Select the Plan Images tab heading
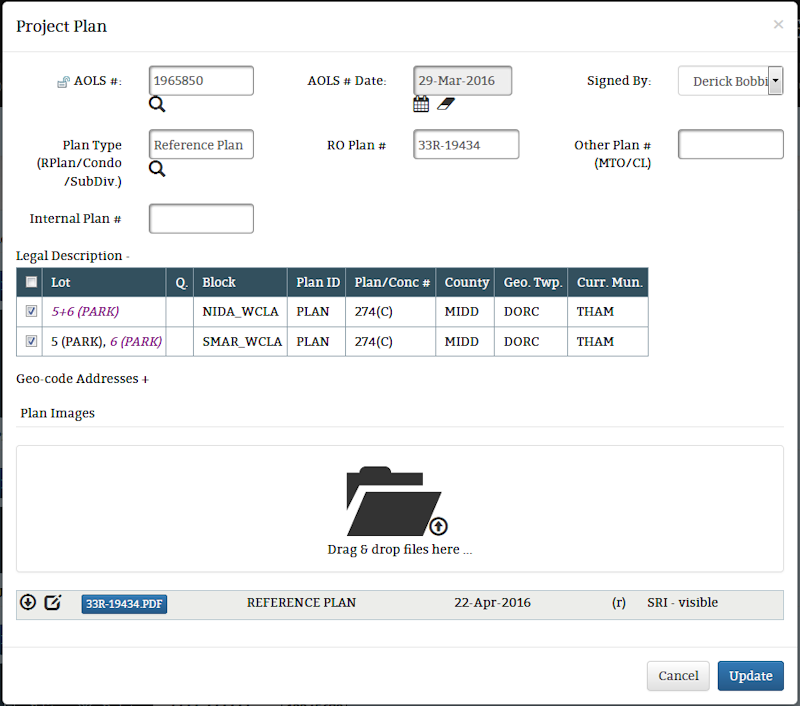The width and height of the screenshot is (800, 706). pyautogui.click(x=57, y=413)
